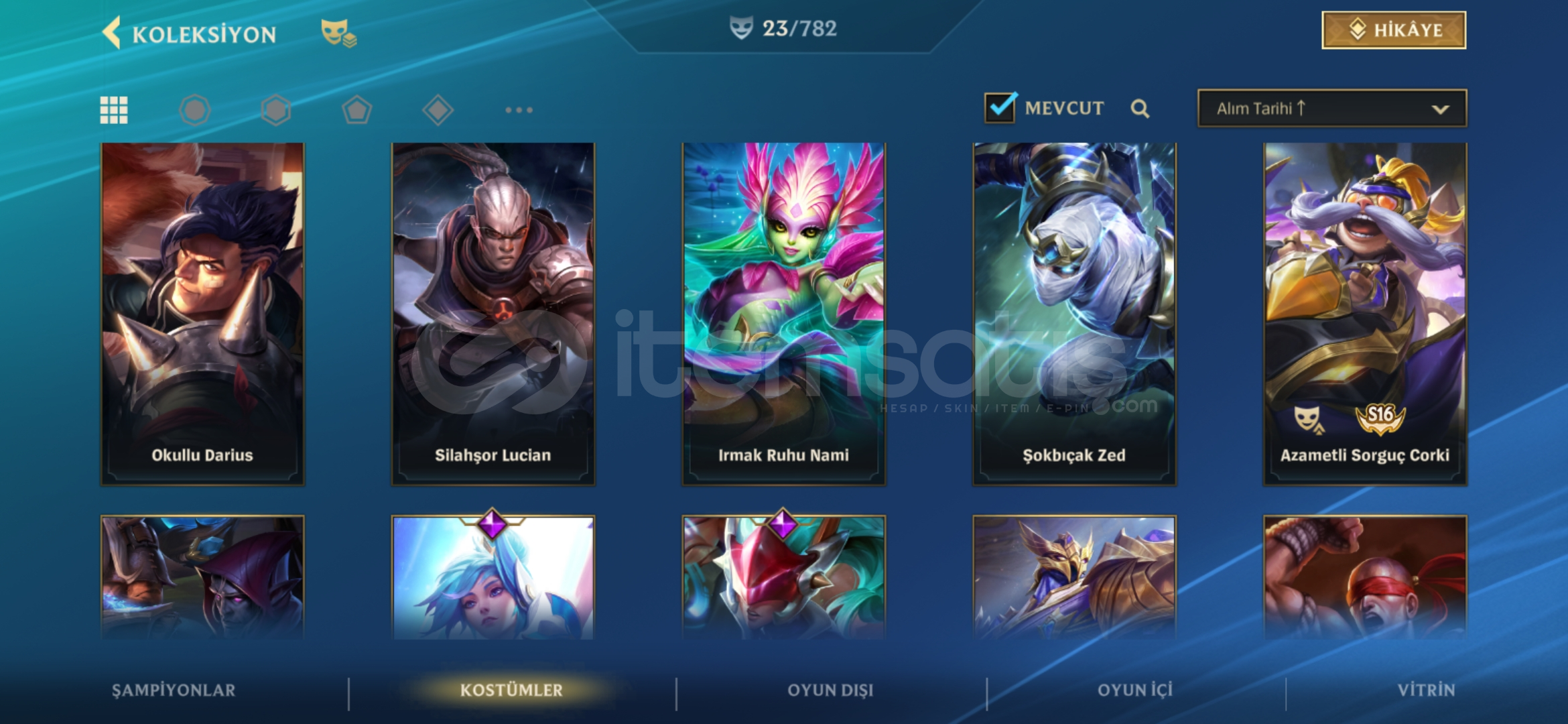1568x724 pixels.
Task: Uncheck the Mevcut checkbox
Action: (1000, 107)
